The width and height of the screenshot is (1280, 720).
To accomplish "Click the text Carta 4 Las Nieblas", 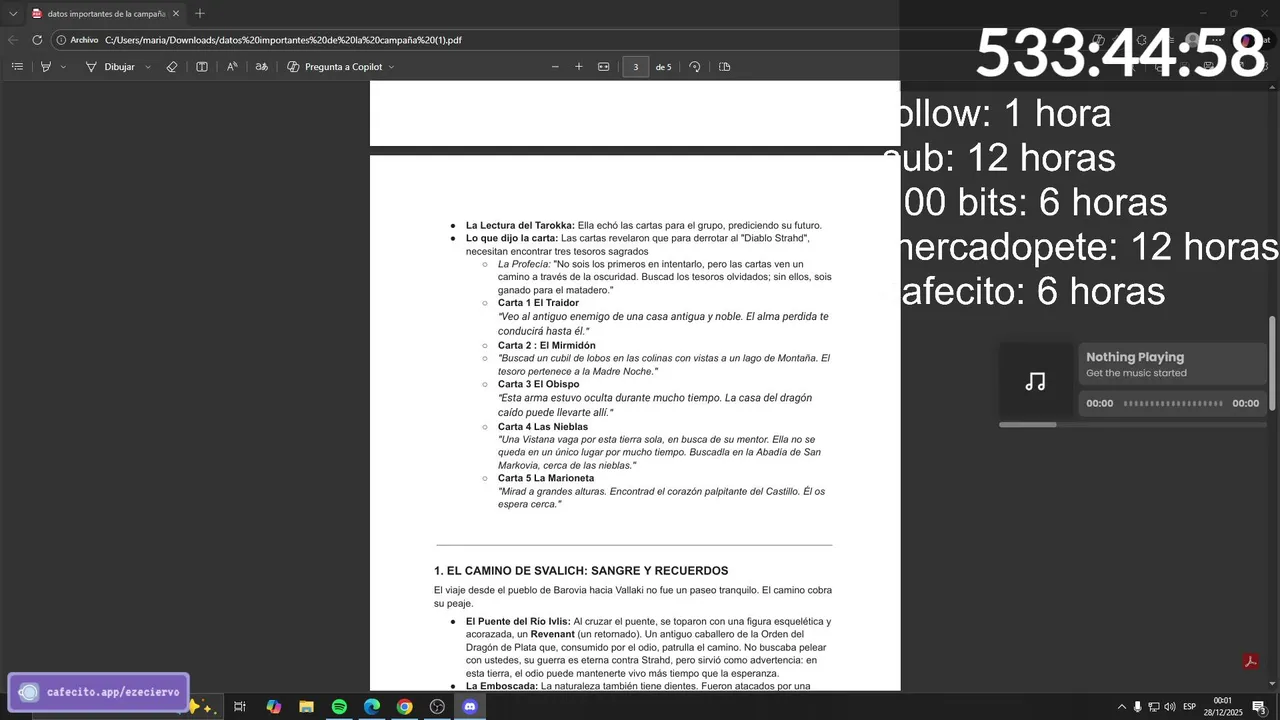I will 543,427.
